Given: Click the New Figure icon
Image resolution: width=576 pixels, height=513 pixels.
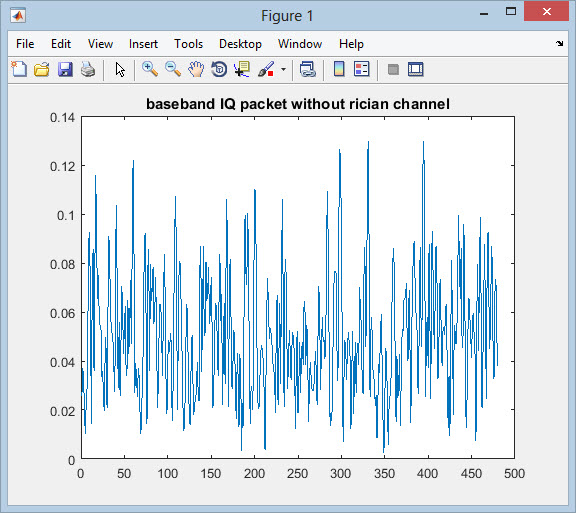Looking at the screenshot, I should [19, 69].
